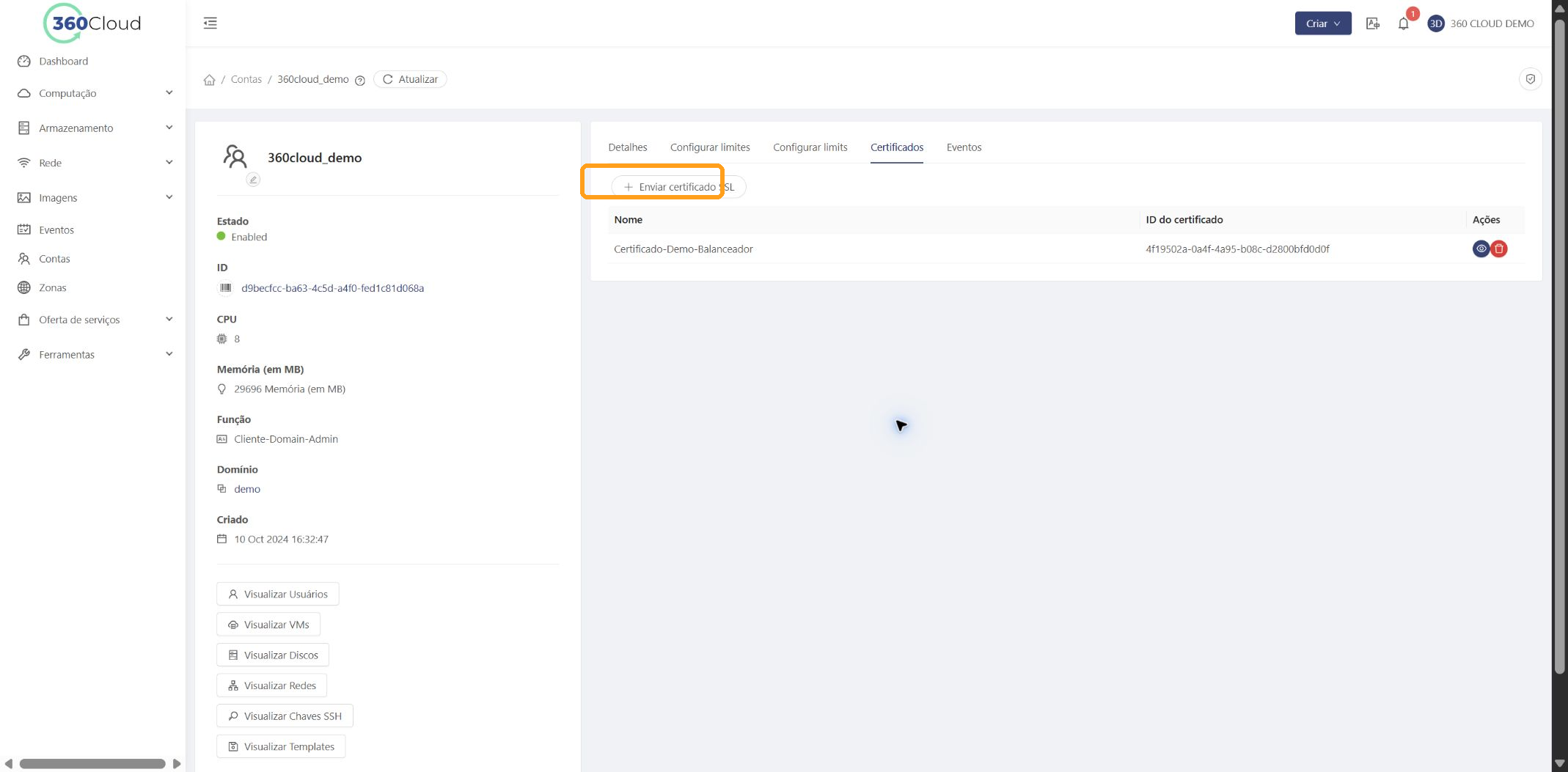Open help icon next to 360cloud_demo breadcrumb
1568x772 pixels.
(360, 81)
